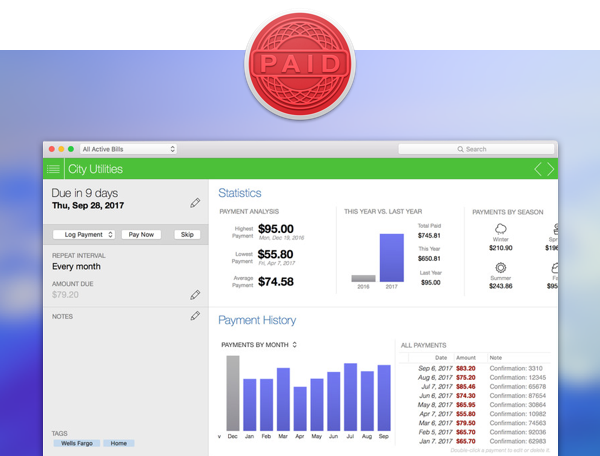Sort payments by Amount column header
Viewport: 600px width, 456px height.
click(x=466, y=358)
